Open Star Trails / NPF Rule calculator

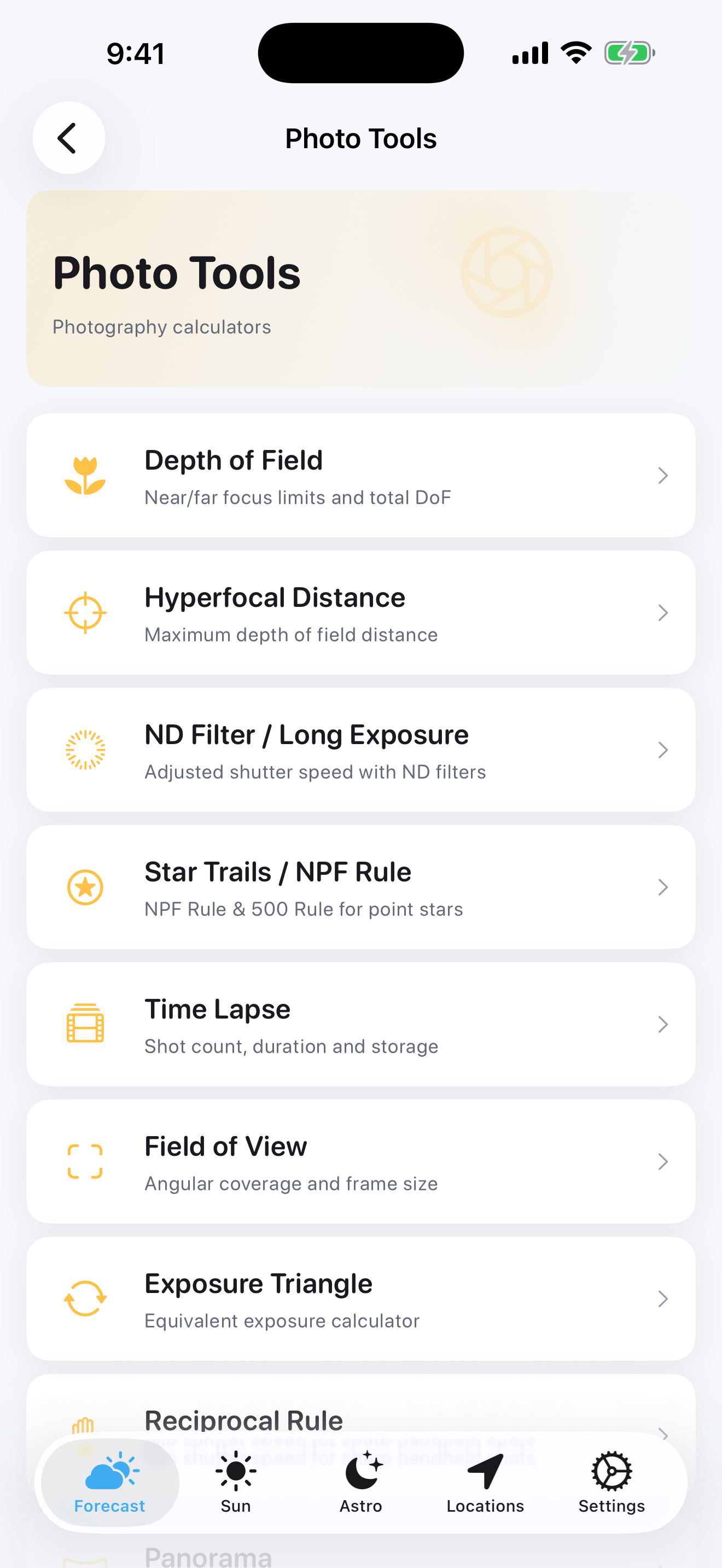tap(360, 887)
